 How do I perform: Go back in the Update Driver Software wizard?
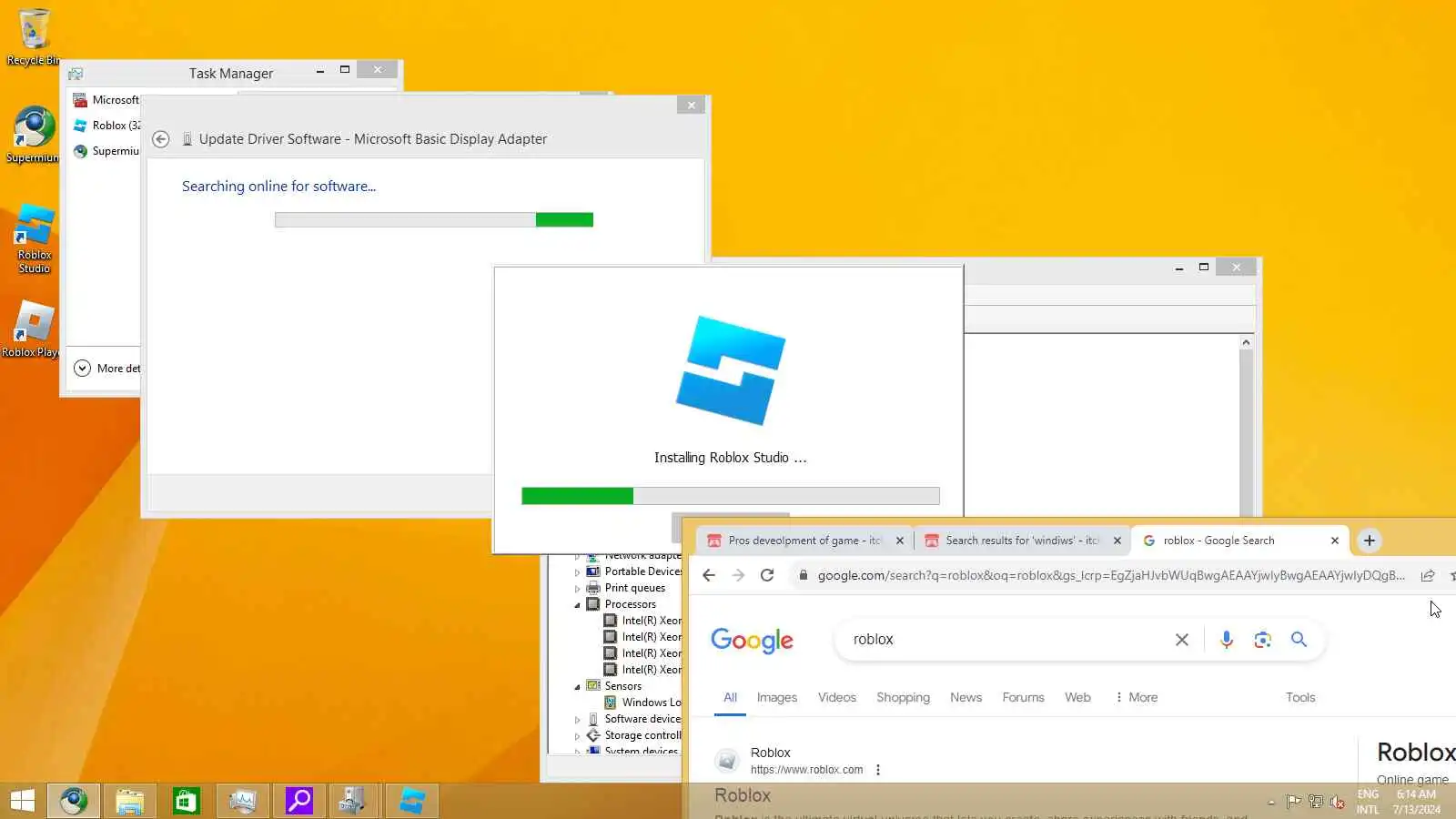(x=161, y=139)
